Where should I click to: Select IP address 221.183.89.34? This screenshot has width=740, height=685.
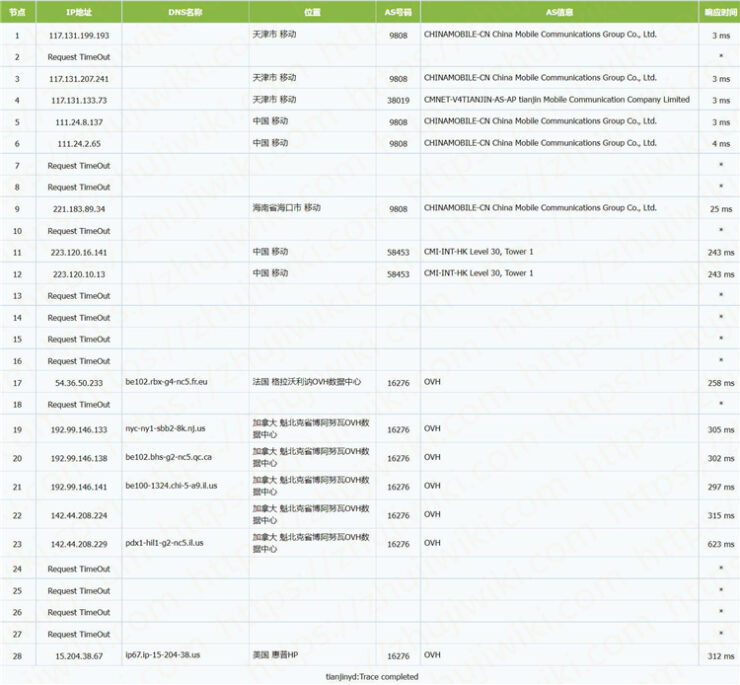coord(79,209)
